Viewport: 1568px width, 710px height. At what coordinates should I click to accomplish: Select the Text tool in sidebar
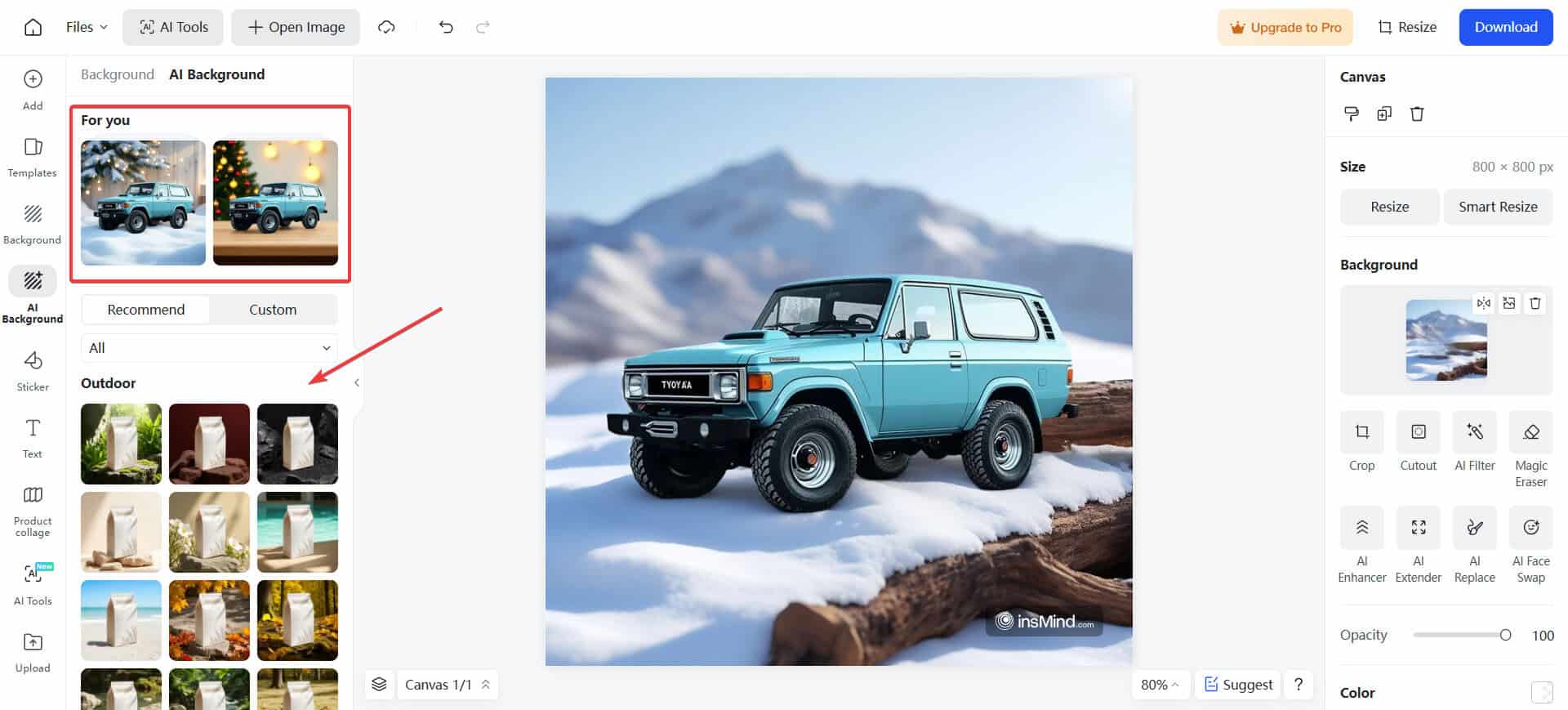(33, 438)
